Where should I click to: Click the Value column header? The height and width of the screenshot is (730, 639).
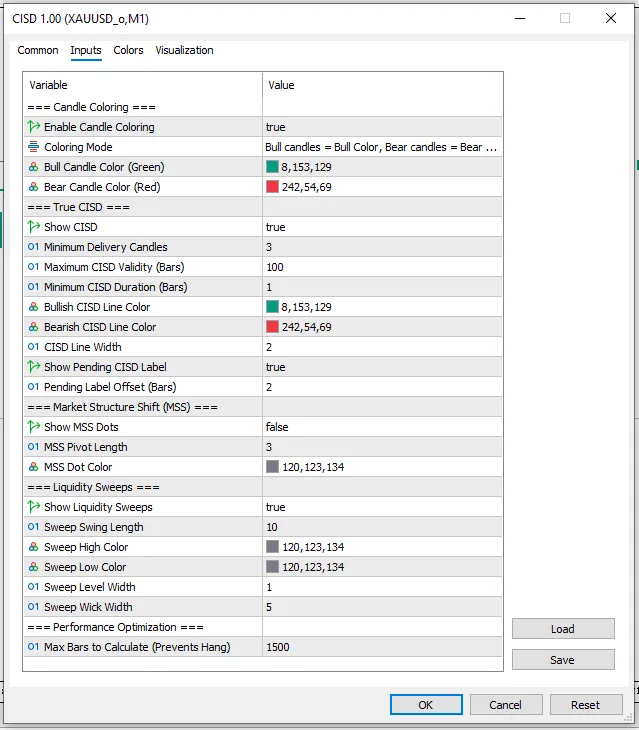tap(382, 85)
